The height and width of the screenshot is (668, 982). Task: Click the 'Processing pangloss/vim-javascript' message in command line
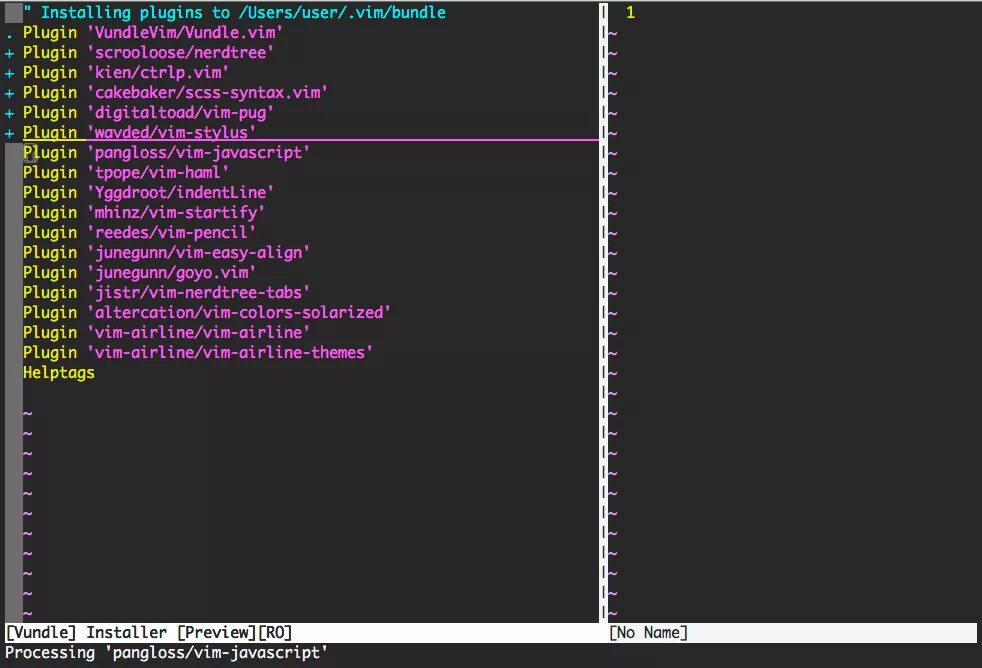coord(167,653)
